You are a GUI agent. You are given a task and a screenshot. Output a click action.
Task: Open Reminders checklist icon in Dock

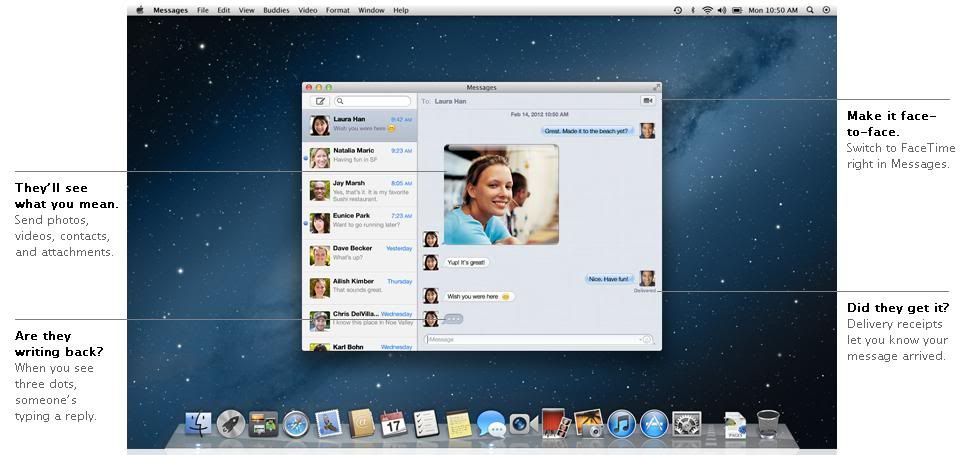pyautogui.click(x=426, y=424)
